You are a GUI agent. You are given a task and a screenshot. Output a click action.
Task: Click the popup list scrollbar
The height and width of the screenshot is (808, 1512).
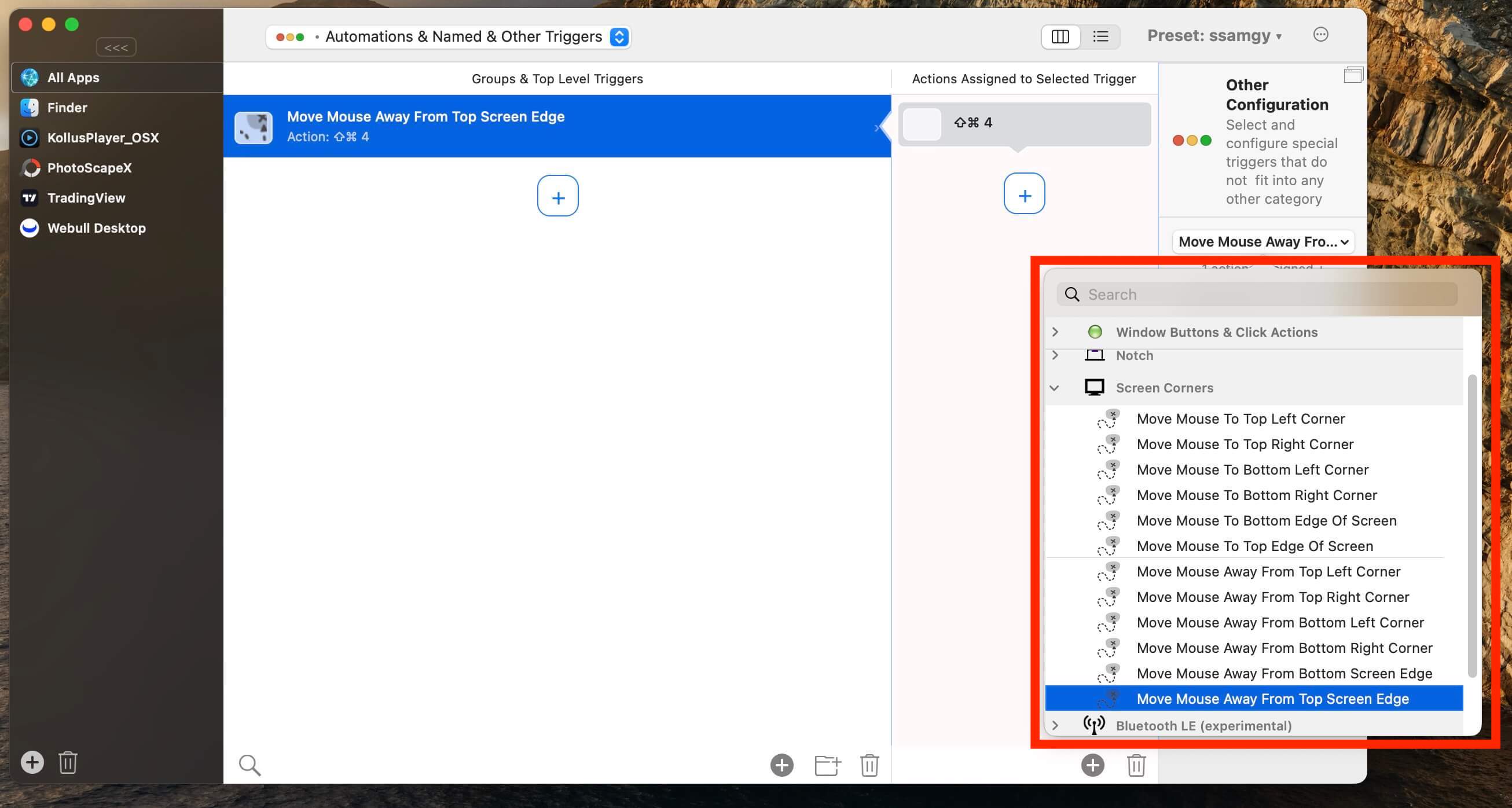pyautogui.click(x=1471, y=525)
